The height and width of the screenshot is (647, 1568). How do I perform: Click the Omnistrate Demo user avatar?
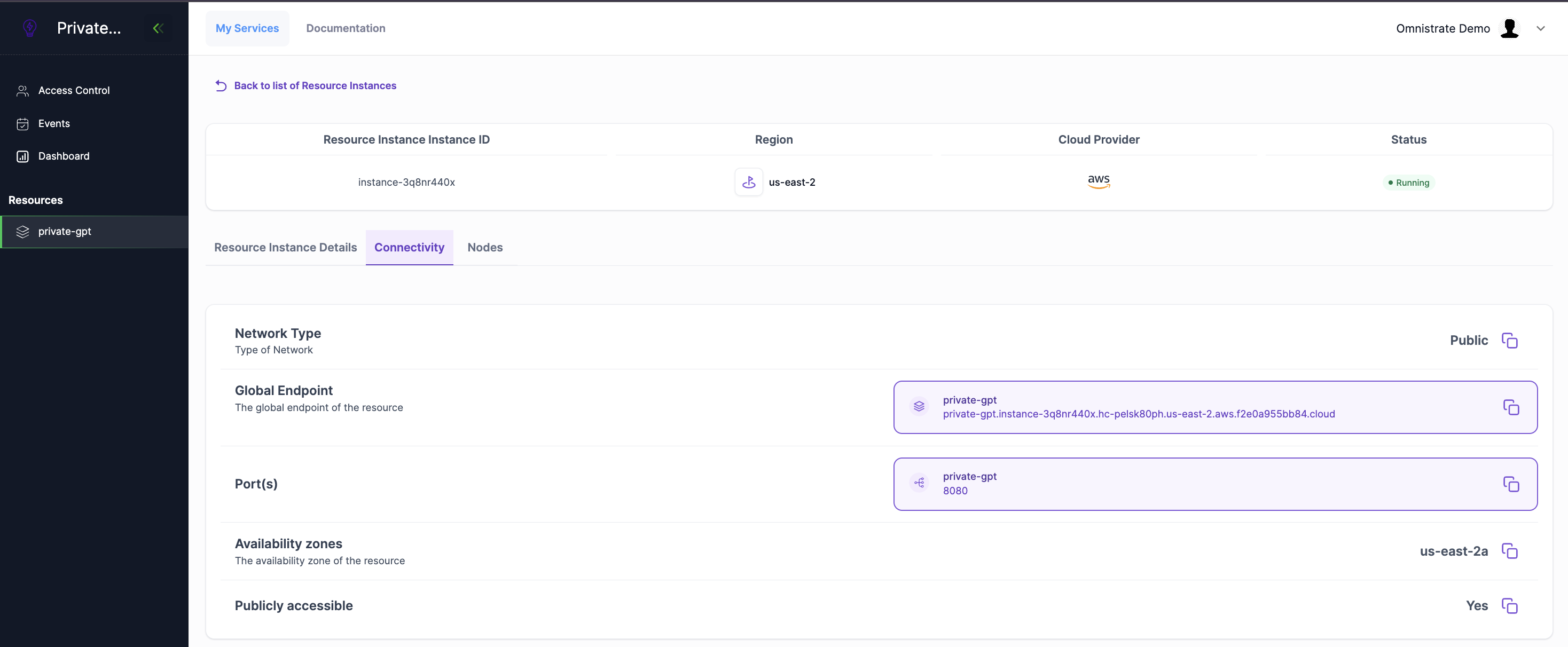[1509, 28]
